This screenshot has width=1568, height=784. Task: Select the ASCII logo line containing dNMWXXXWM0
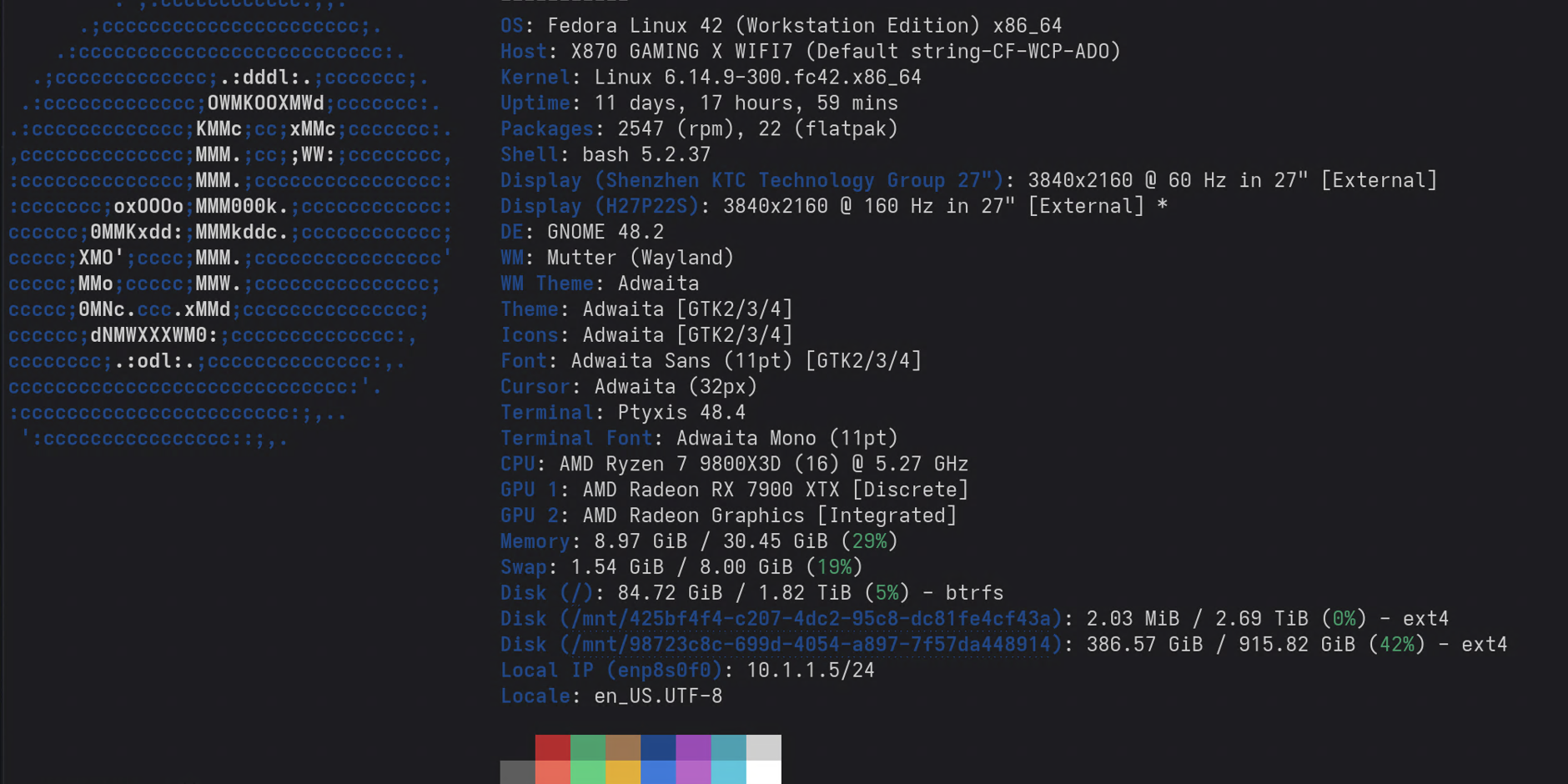pos(213,336)
